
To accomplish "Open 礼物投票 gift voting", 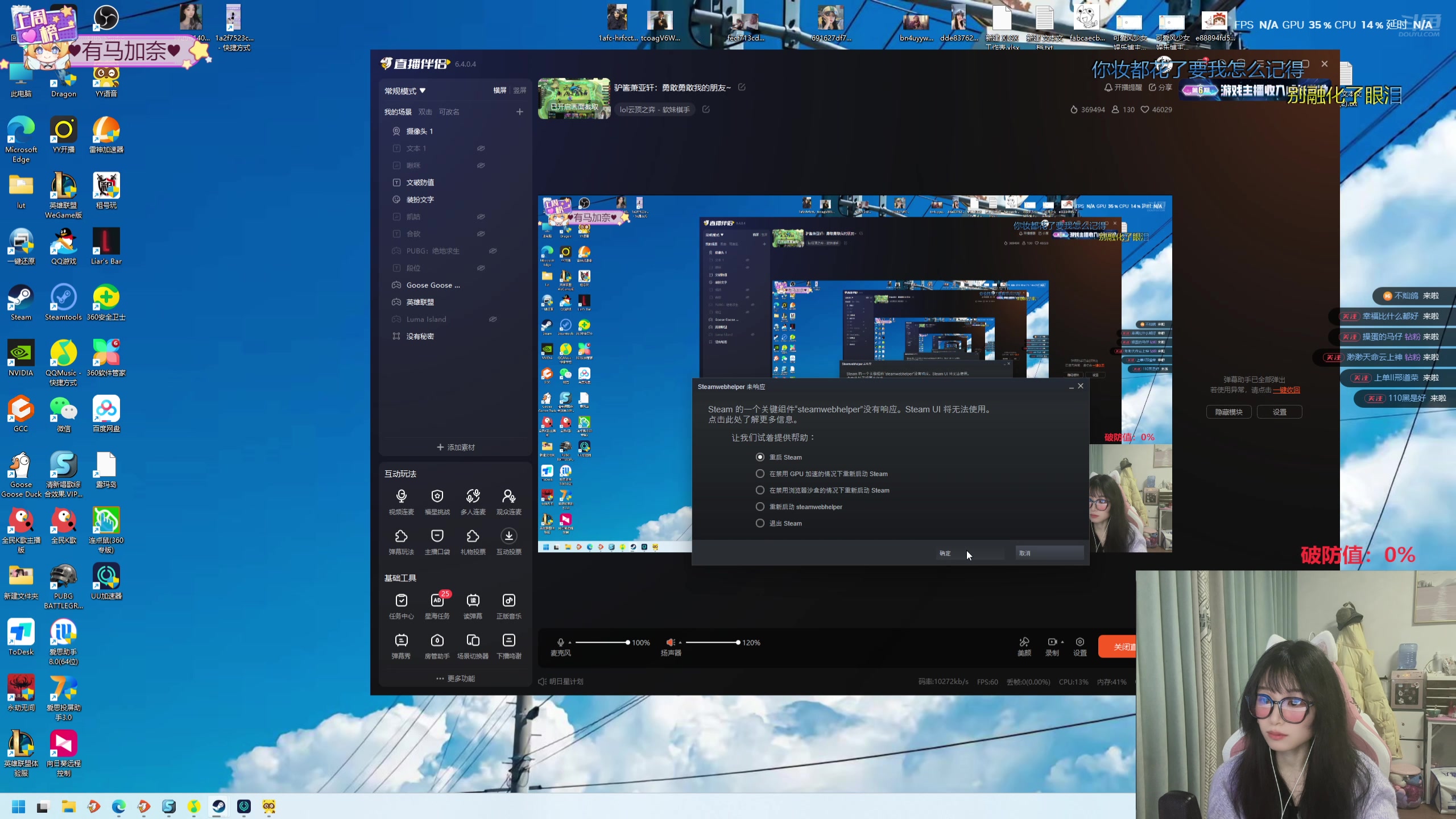I will click(473, 541).
